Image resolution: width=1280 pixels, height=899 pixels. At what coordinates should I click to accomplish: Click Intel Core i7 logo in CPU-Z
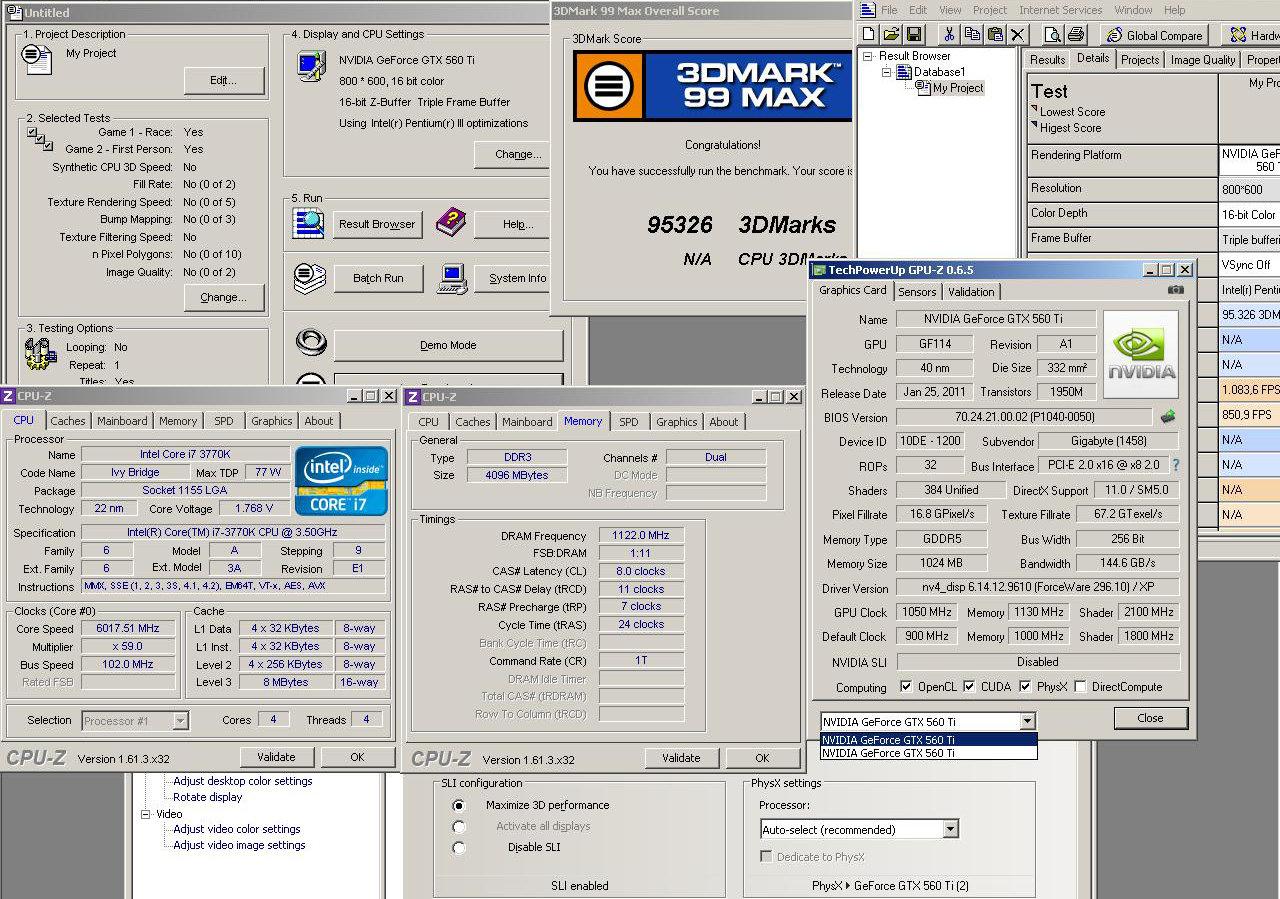tap(341, 481)
